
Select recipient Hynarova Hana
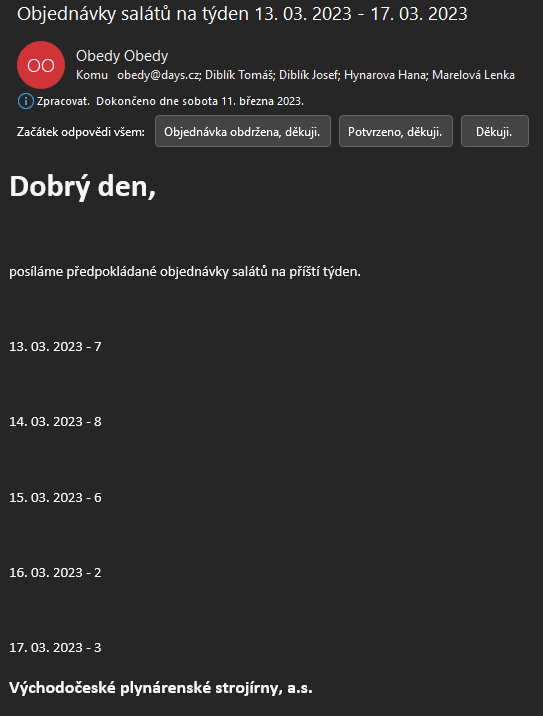point(385,75)
